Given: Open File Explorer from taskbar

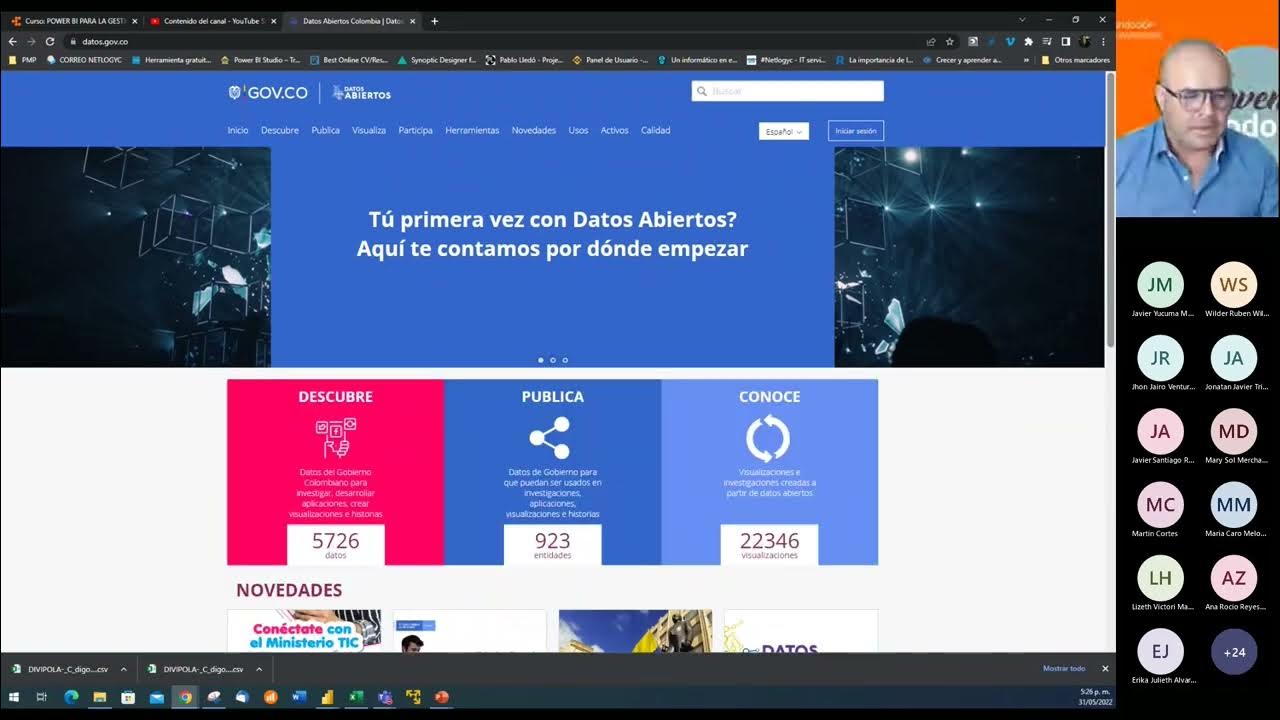Looking at the screenshot, I should click(99, 697).
